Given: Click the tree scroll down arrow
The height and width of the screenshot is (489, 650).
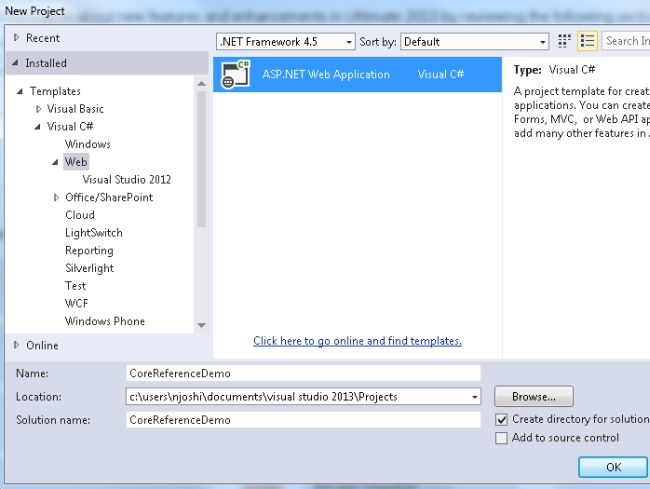Looking at the screenshot, I should click(x=201, y=325).
